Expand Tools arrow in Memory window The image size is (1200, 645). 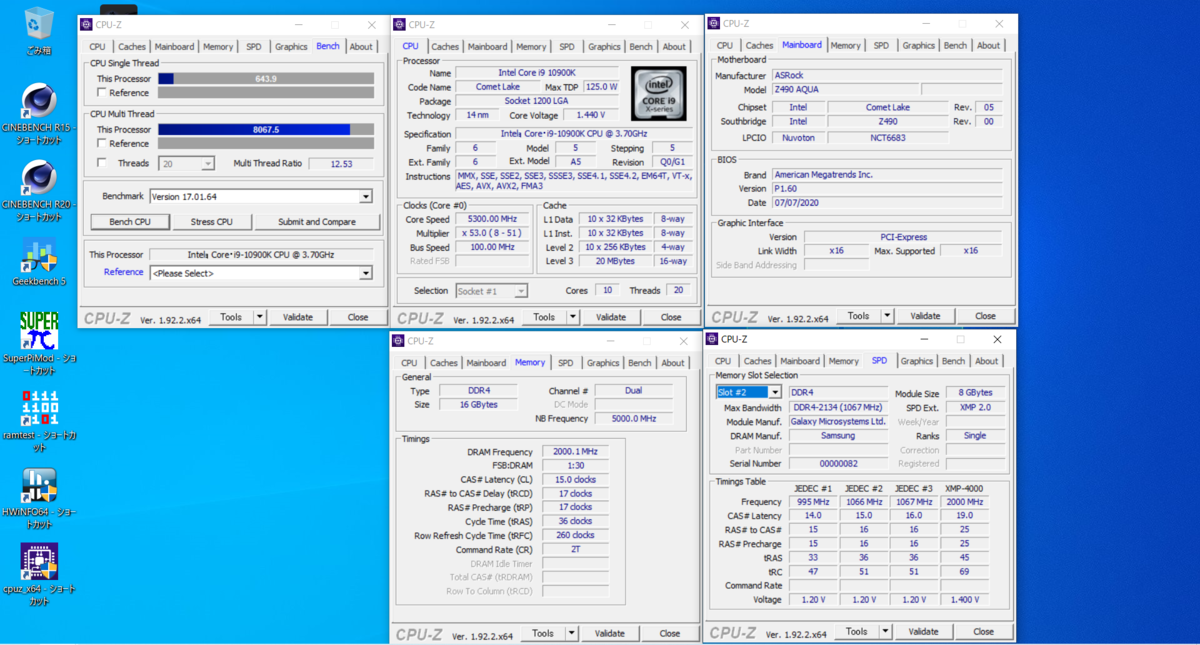click(572, 633)
